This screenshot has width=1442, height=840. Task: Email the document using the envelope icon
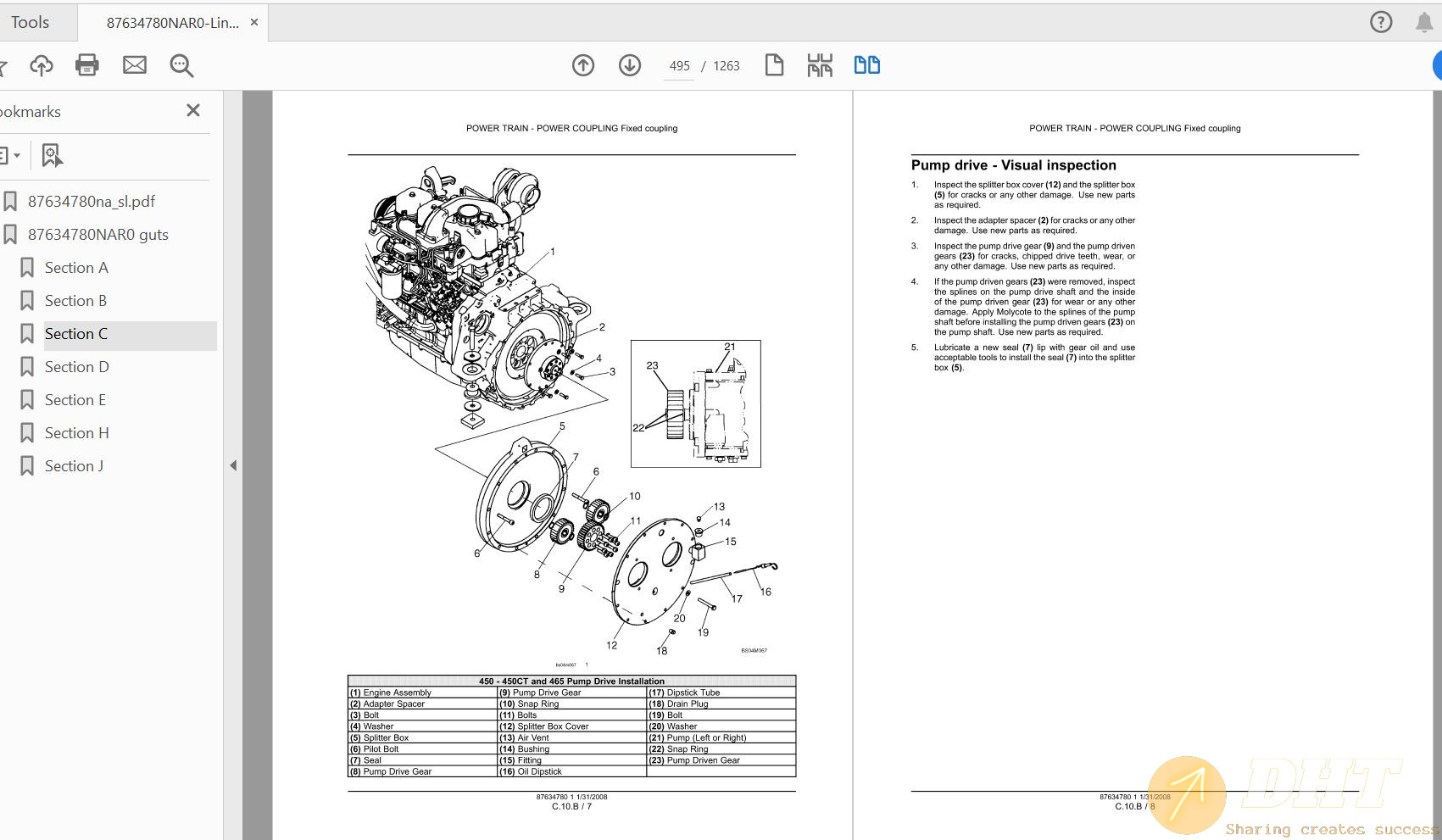click(134, 64)
